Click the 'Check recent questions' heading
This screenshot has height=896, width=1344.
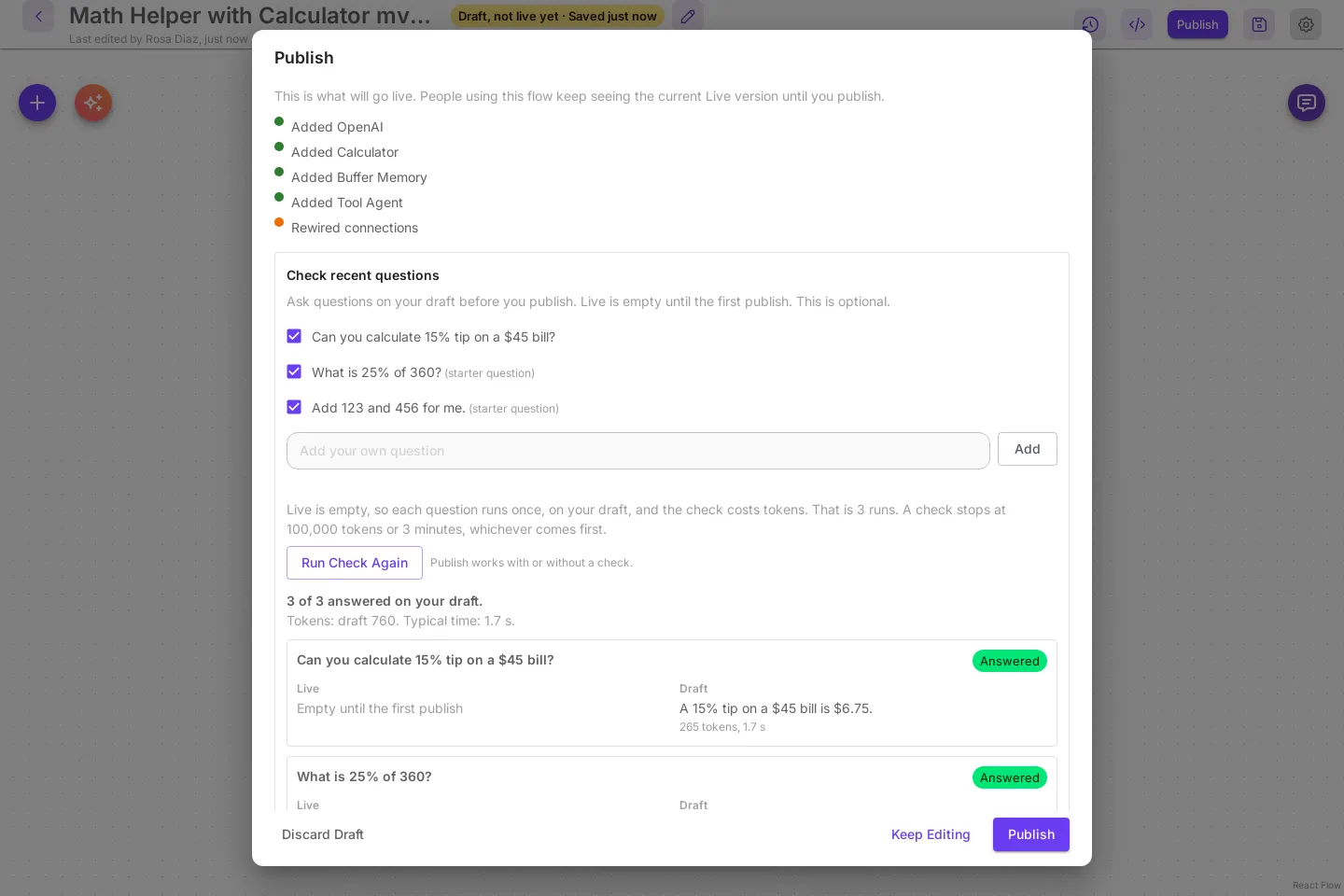(x=363, y=275)
